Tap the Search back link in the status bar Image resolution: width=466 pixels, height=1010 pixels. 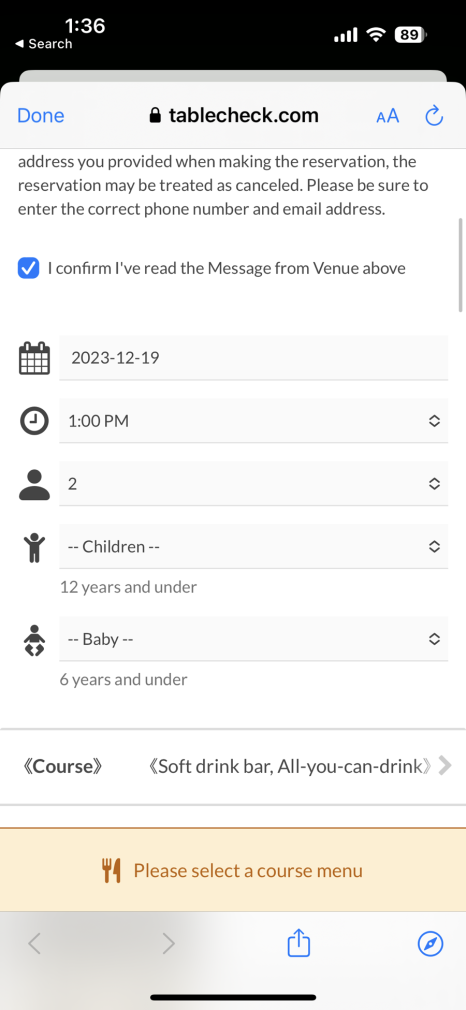pos(43,44)
